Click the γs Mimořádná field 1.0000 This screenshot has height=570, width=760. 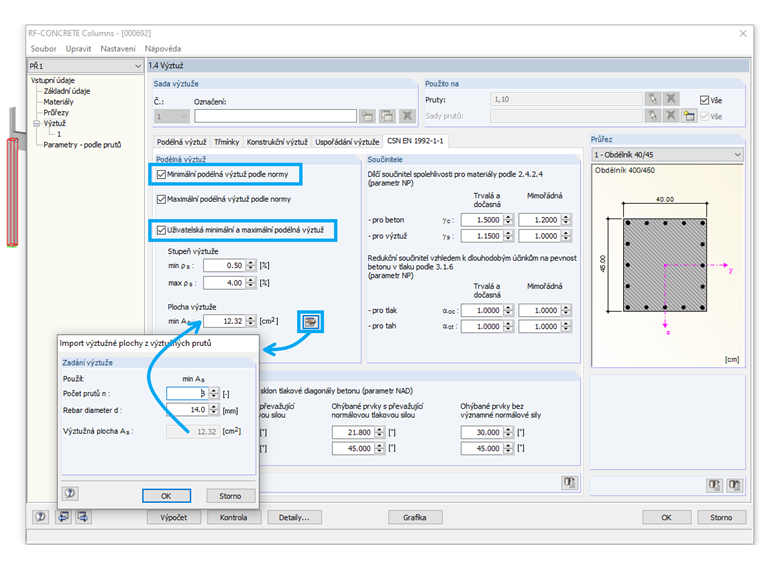coord(540,236)
